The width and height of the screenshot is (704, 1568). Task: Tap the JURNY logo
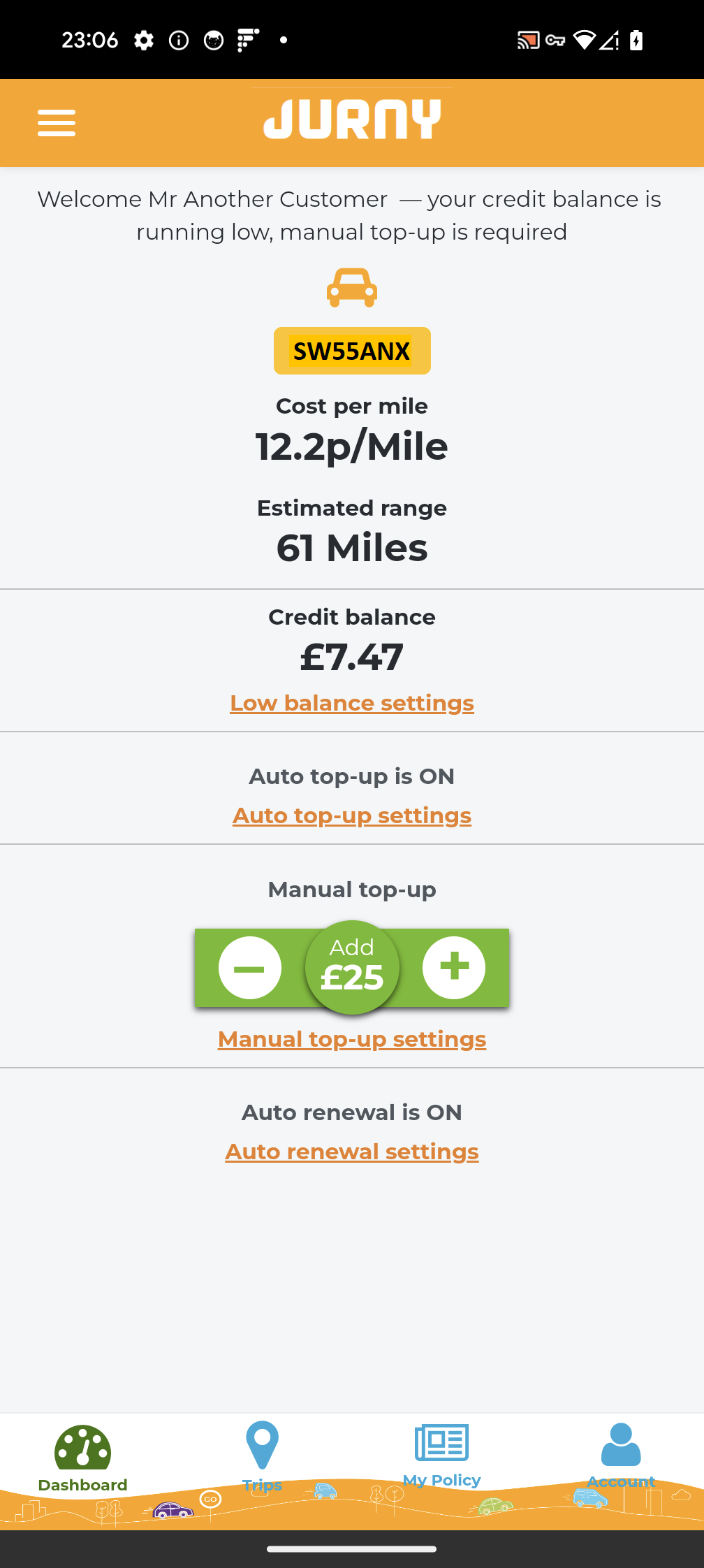pyautogui.click(x=352, y=119)
